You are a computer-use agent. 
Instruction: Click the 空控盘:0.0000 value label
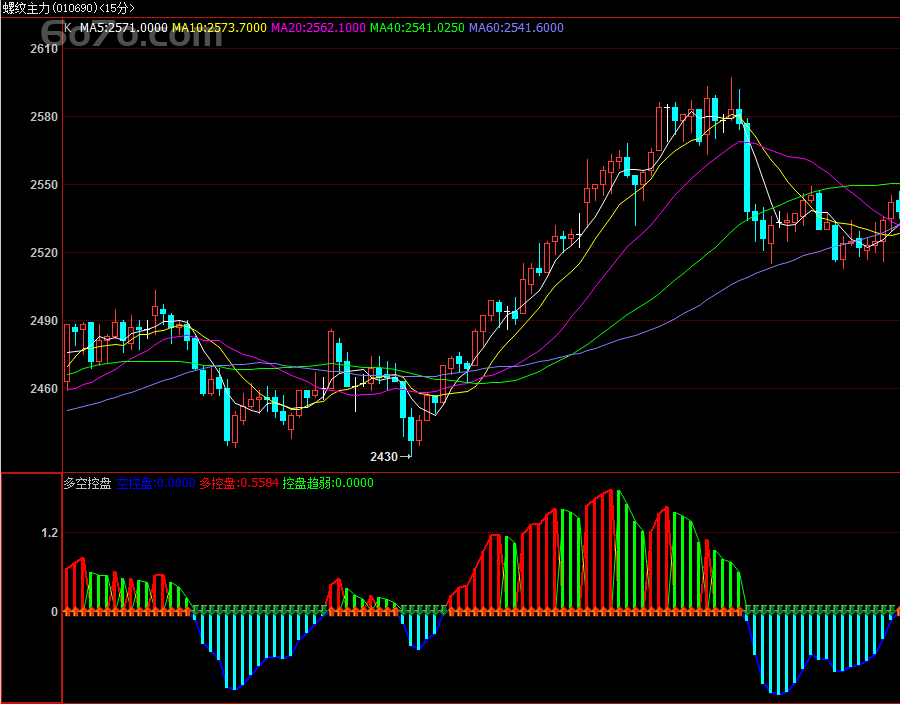156,483
